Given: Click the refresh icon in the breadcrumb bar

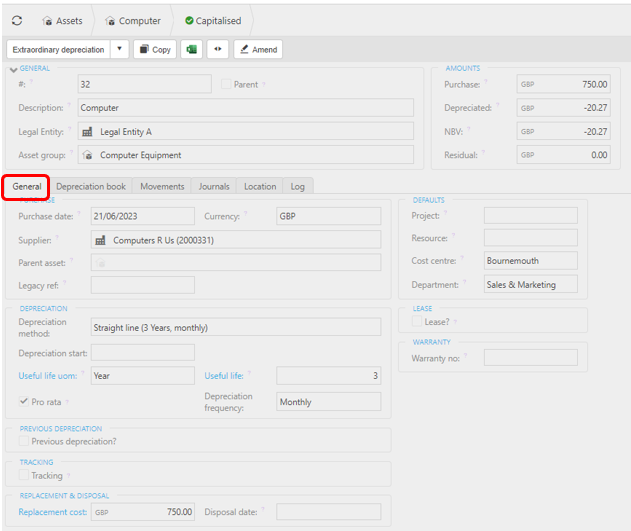Looking at the screenshot, I should pyautogui.click(x=17, y=21).
